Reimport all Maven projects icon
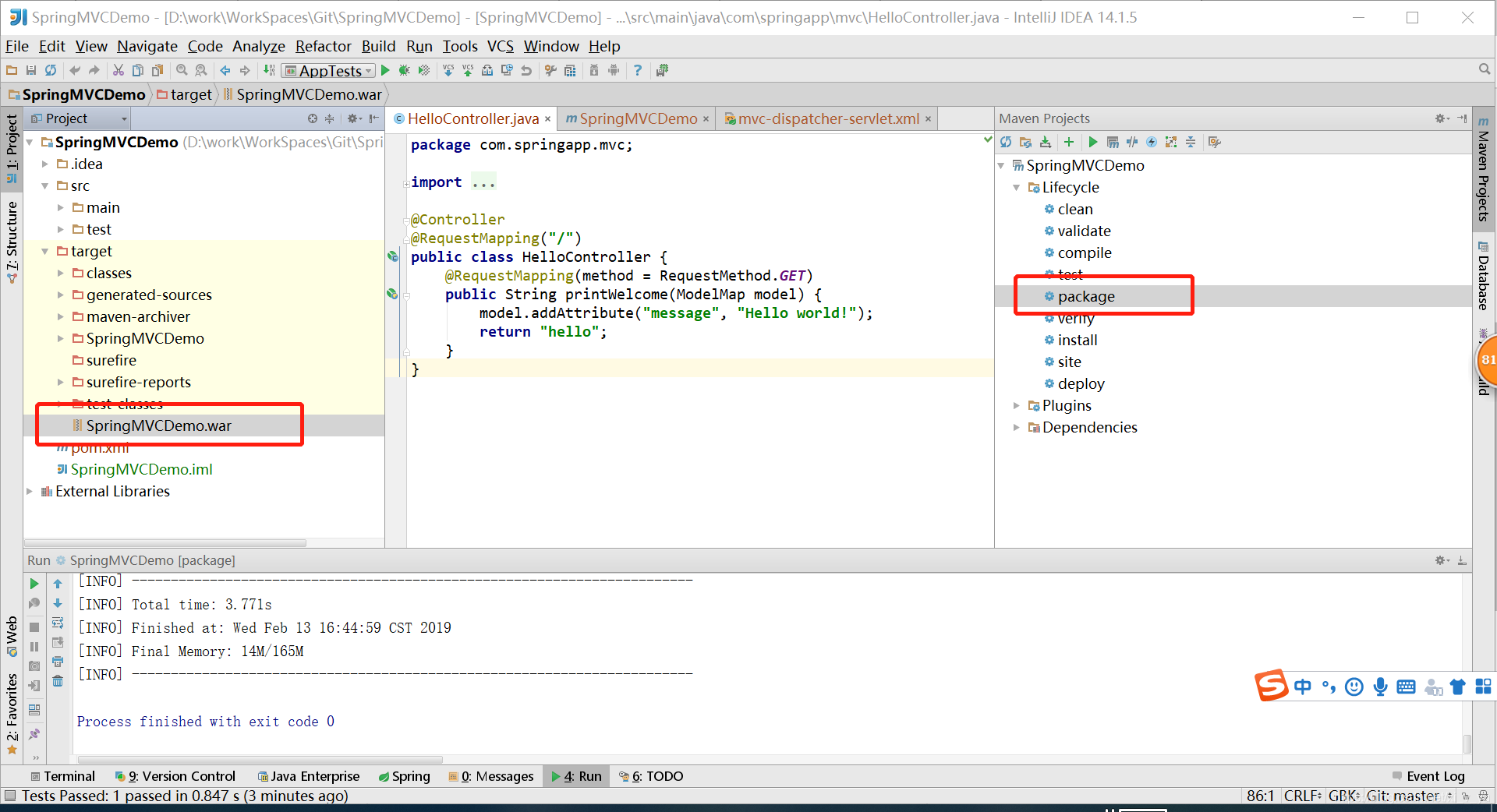 (1006, 142)
